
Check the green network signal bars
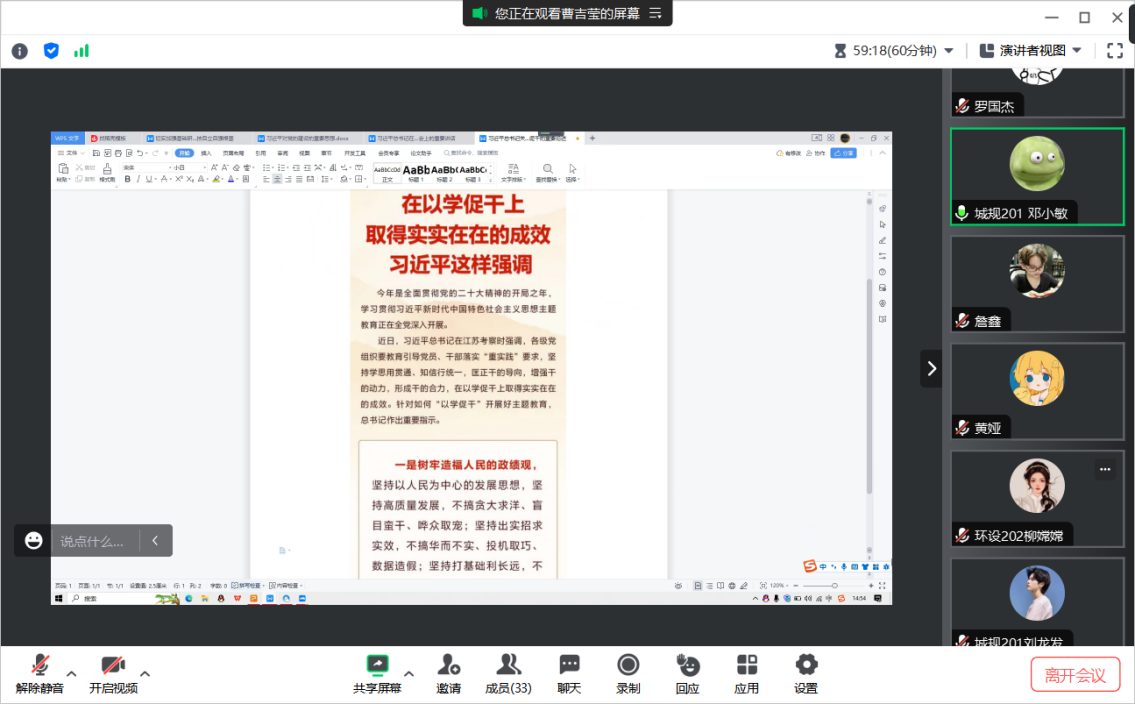(x=82, y=51)
